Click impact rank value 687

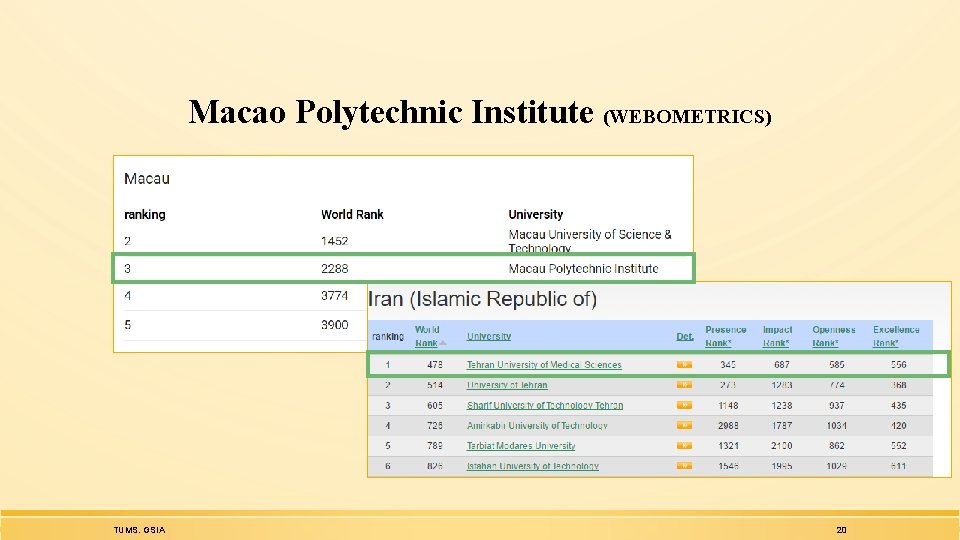[782, 365]
